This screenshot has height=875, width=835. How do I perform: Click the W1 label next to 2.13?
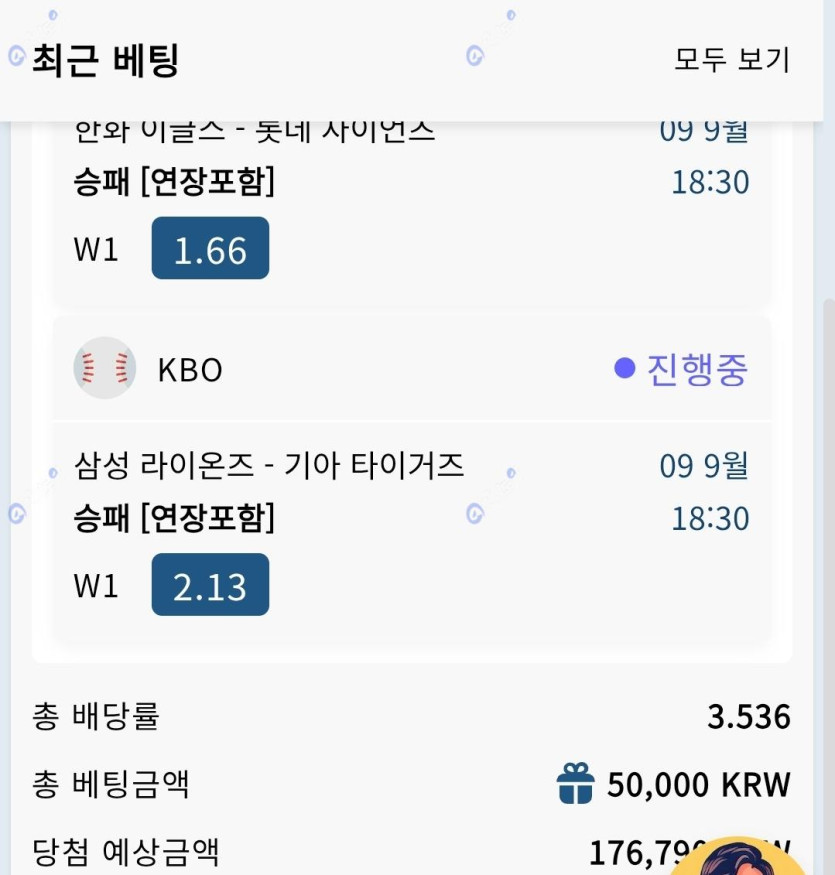point(96,586)
